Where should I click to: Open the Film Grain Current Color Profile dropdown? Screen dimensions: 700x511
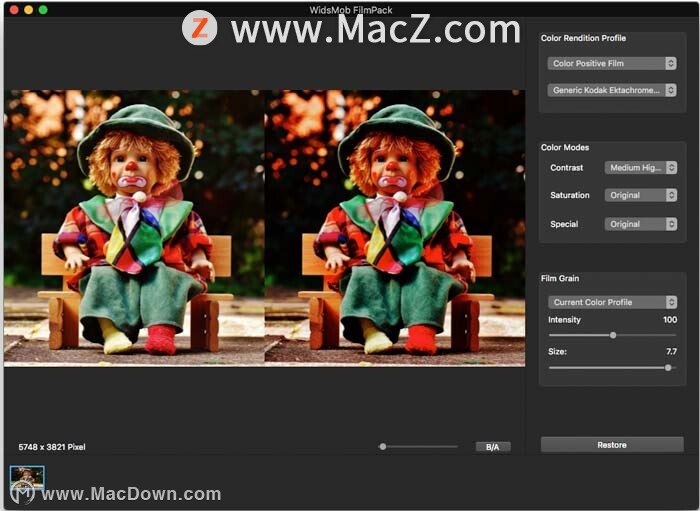coord(612,302)
